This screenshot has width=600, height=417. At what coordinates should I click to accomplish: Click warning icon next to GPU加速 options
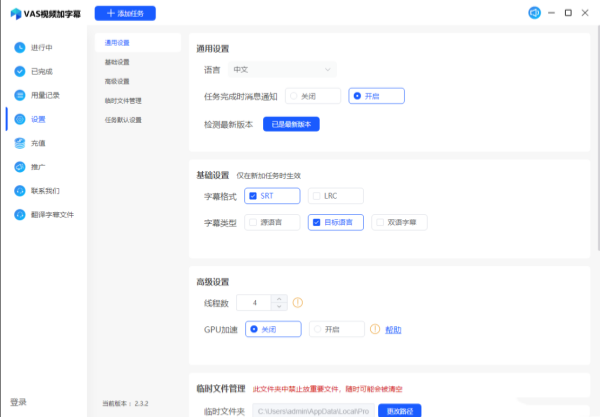[x=375, y=329]
